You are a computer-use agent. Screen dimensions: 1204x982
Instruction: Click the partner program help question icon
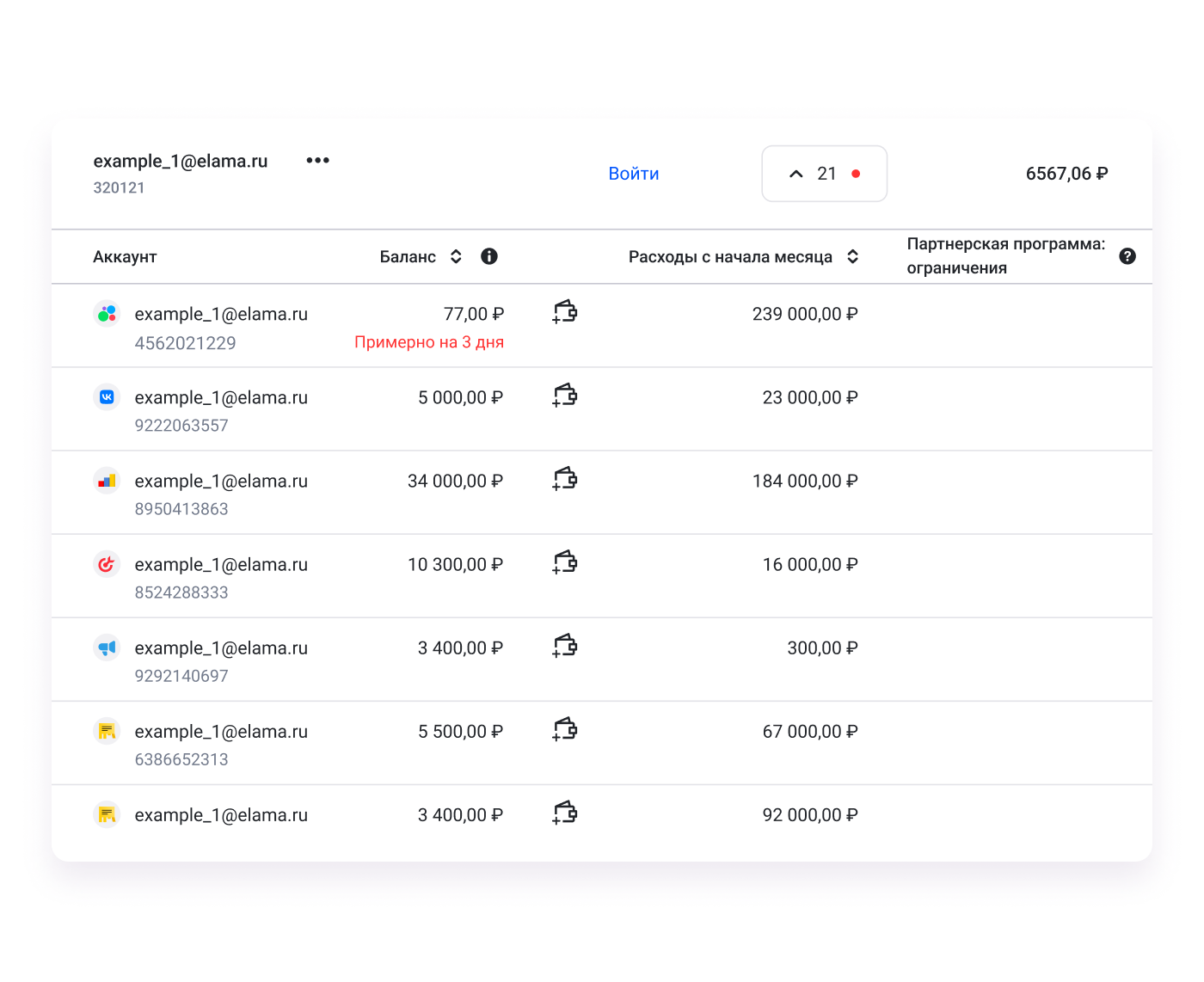coord(1127,256)
